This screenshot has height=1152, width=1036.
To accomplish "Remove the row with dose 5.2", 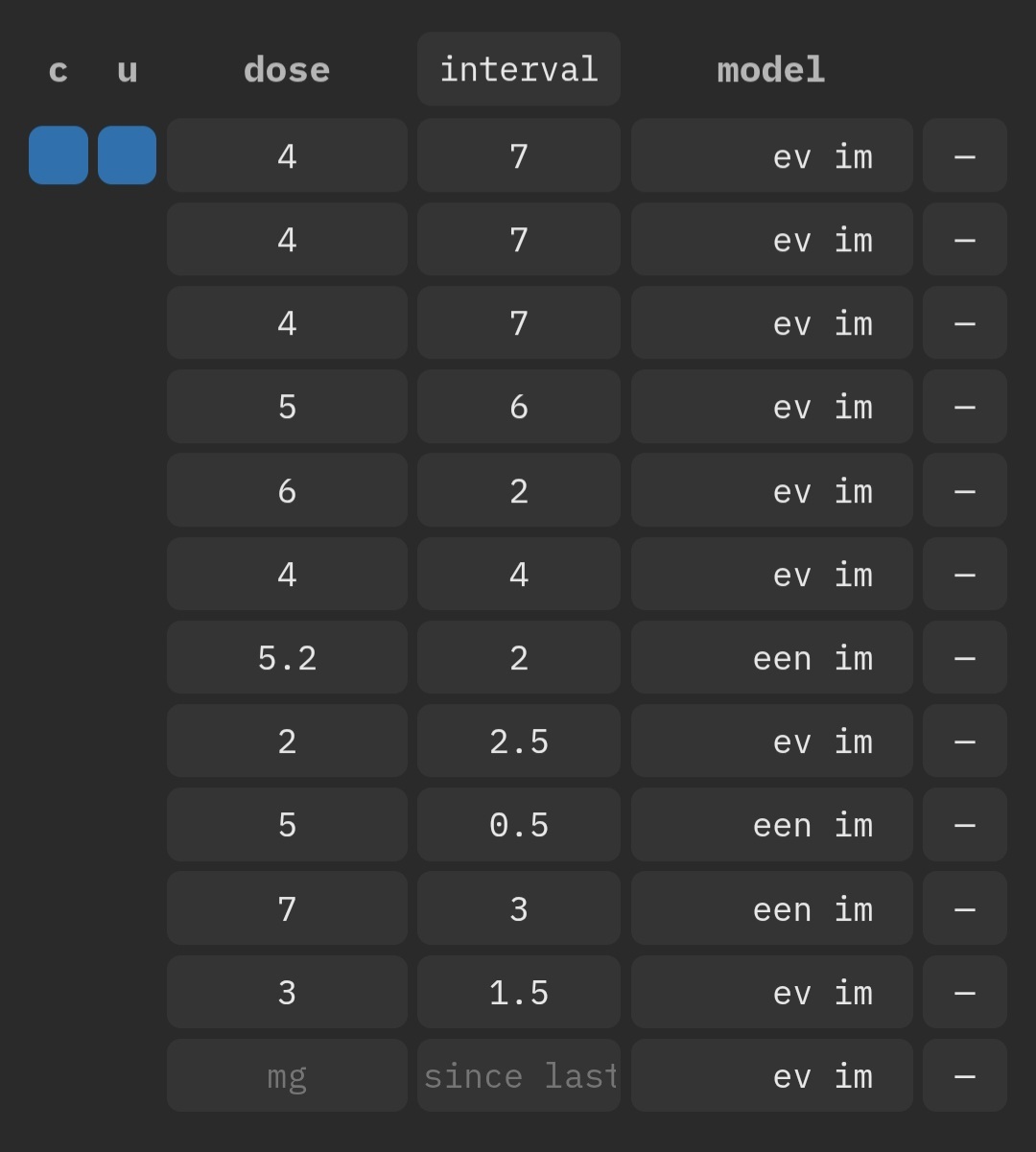I will coord(964,658).
